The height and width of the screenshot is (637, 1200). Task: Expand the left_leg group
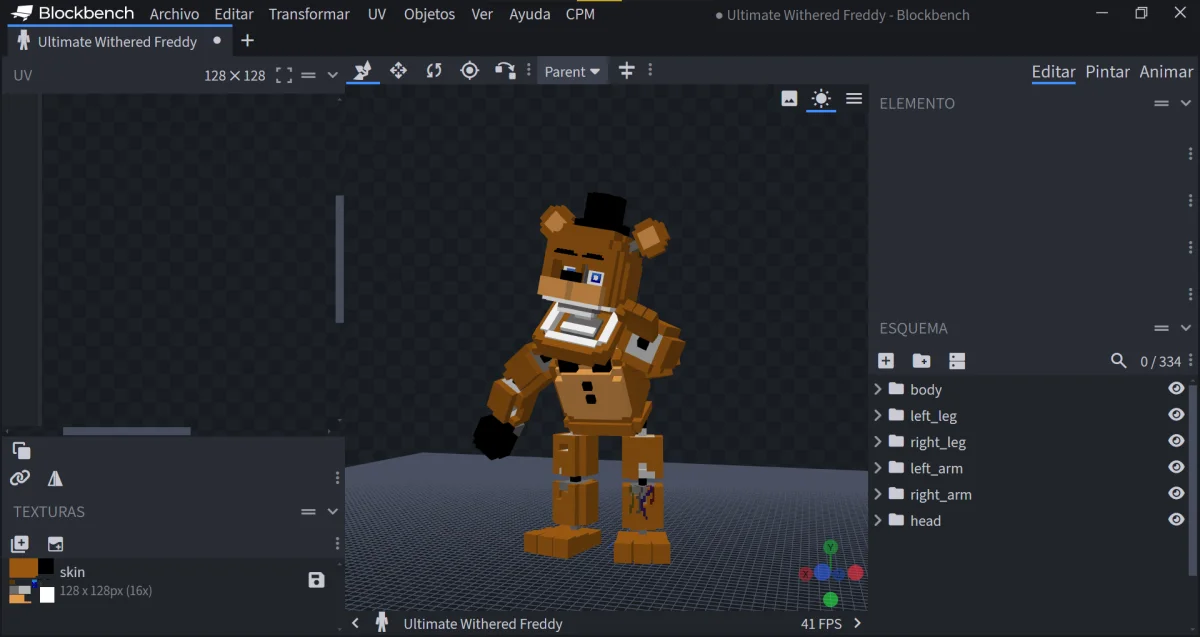click(x=878, y=415)
